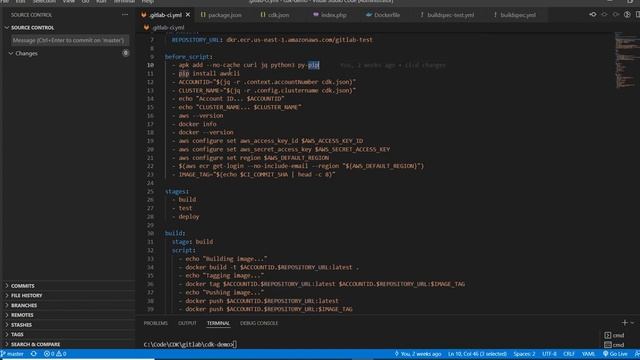Screen dimensions: 640x360
Task: Click the 'stages:' key in the editor
Action: (177, 191)
